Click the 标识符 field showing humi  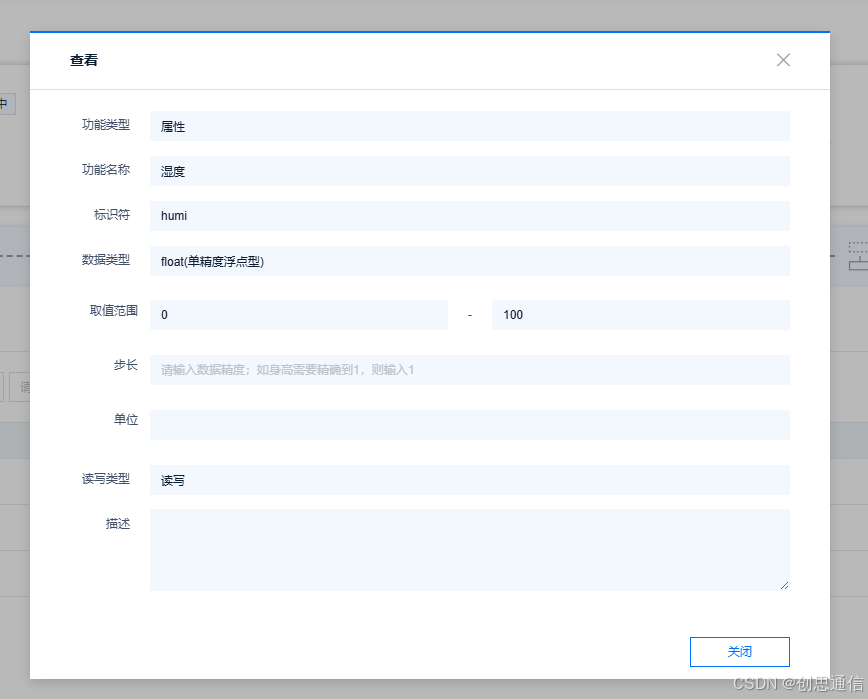click(469, 216)
